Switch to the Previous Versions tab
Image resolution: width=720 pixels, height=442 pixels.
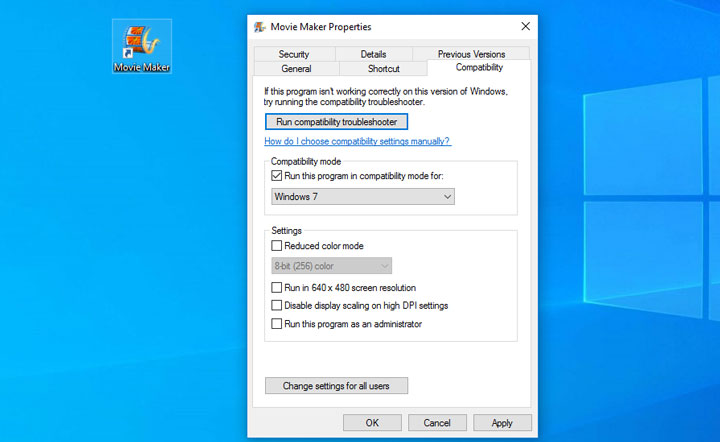[x=471, y=54]
